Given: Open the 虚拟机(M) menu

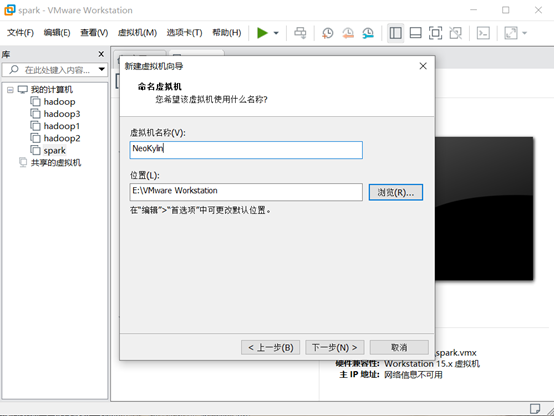Looking at the screenshot, I should (137, 33).
